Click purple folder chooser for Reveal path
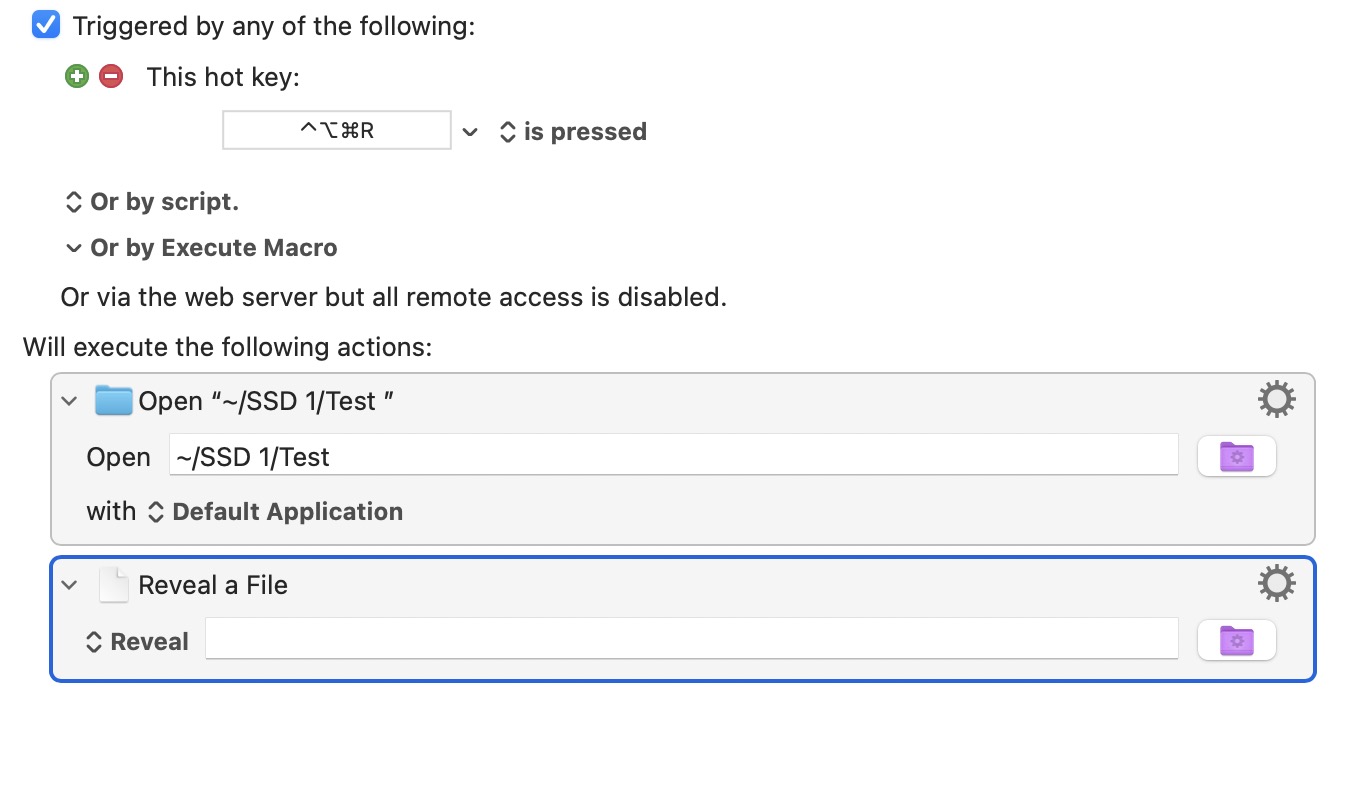 pos(1236,641)
